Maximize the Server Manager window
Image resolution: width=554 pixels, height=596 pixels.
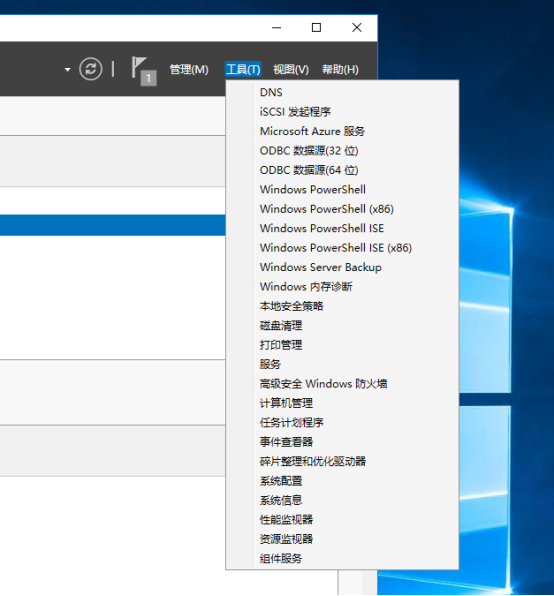(x=316, y=27)
